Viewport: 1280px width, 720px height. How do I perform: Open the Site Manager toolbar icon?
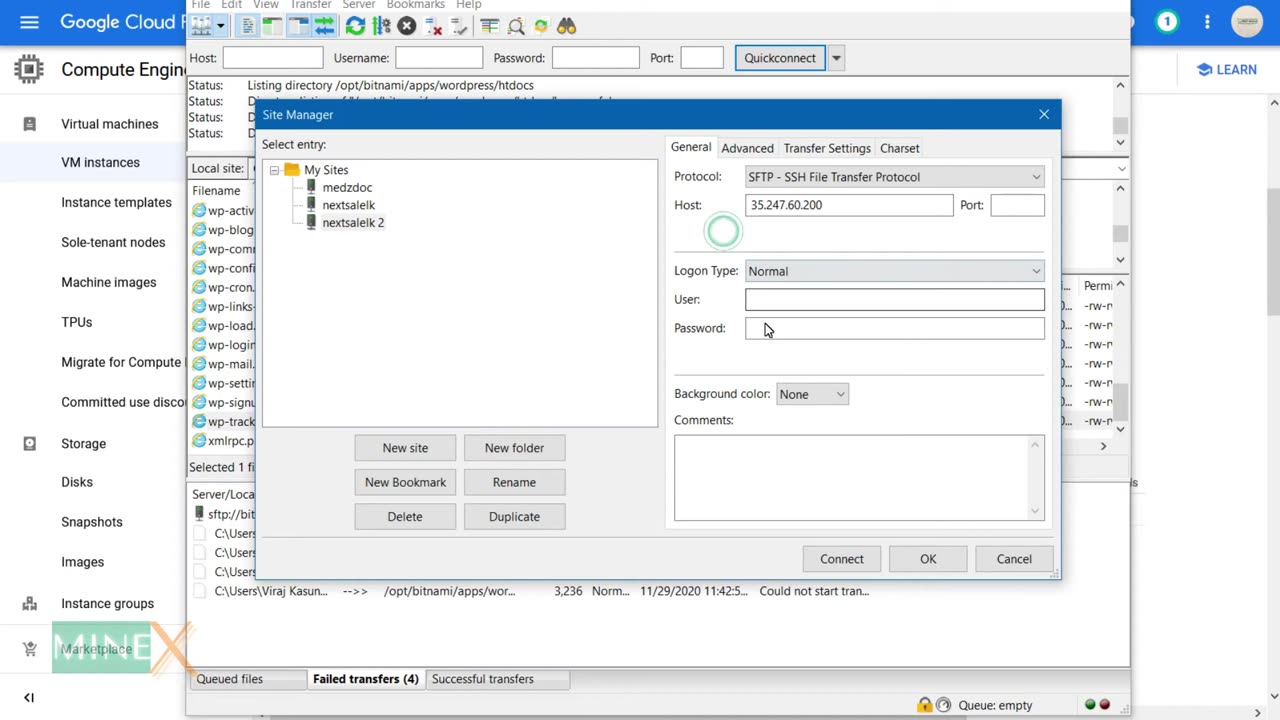[x=202, y=26]
